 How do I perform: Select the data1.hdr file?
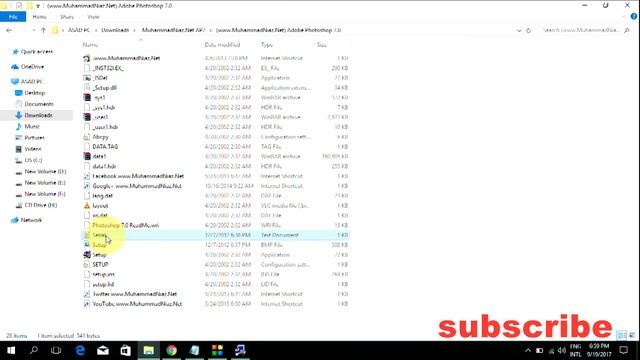[104, 167]
